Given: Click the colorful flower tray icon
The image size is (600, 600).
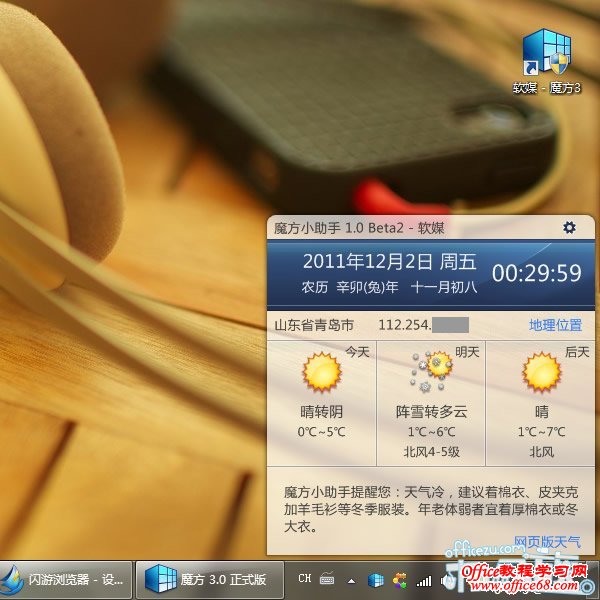Looking at the screenshot, I should point(399,580).
